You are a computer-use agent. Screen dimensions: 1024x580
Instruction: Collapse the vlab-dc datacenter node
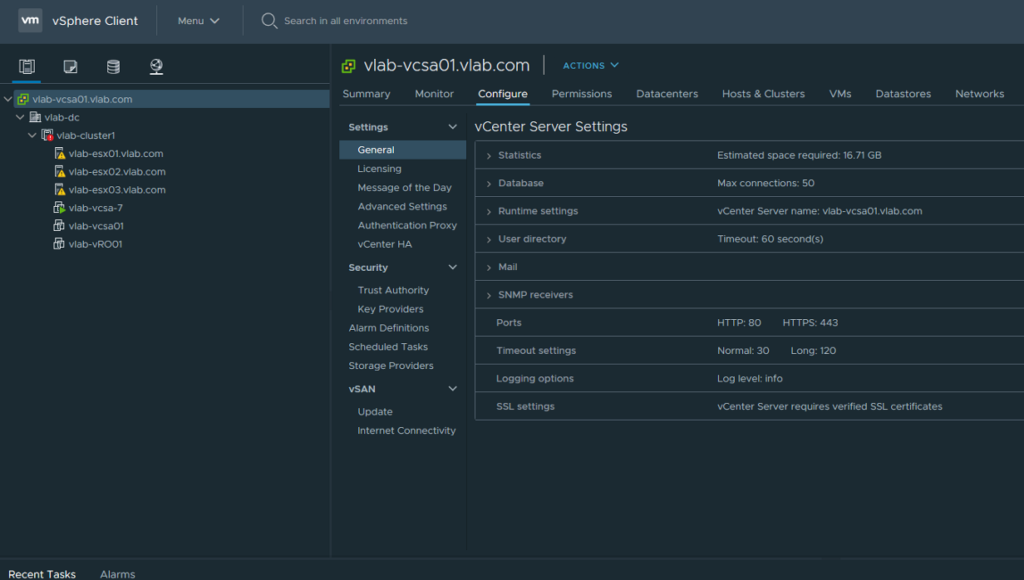(20, 118)
